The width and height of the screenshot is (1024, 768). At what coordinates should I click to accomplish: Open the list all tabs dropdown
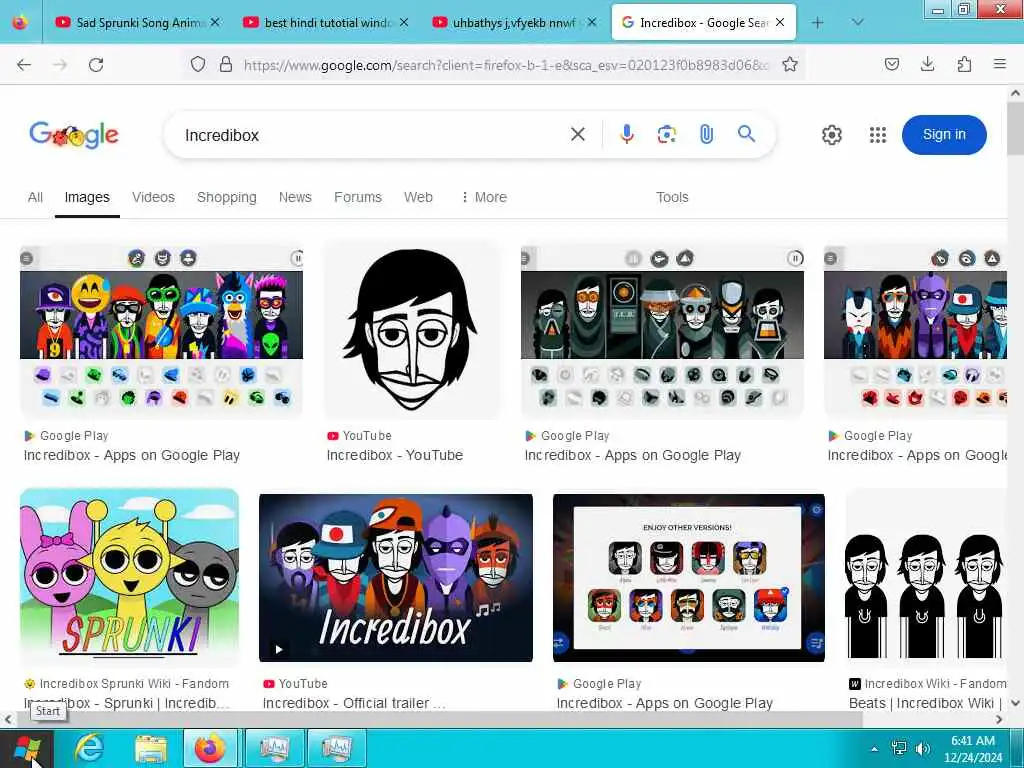[x=857, y=23]
